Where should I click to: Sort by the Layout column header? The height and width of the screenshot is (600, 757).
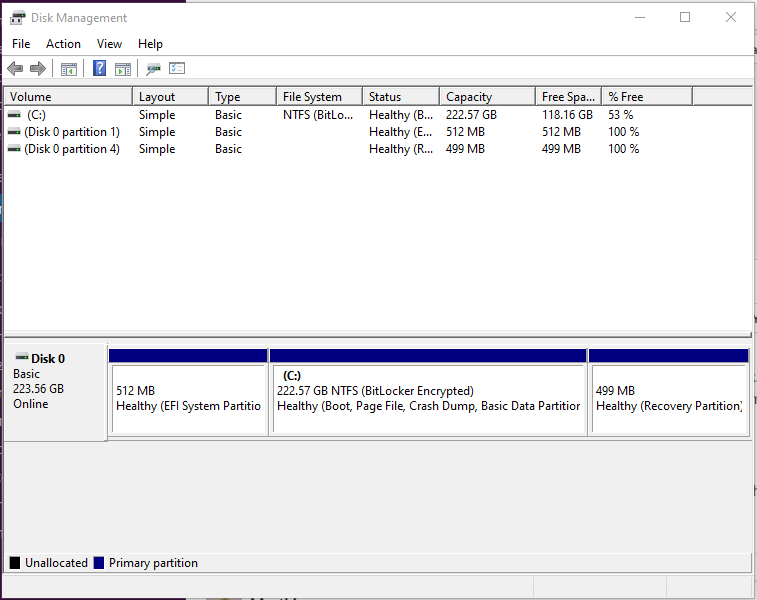pyautogui.click(x=171, y=97)
